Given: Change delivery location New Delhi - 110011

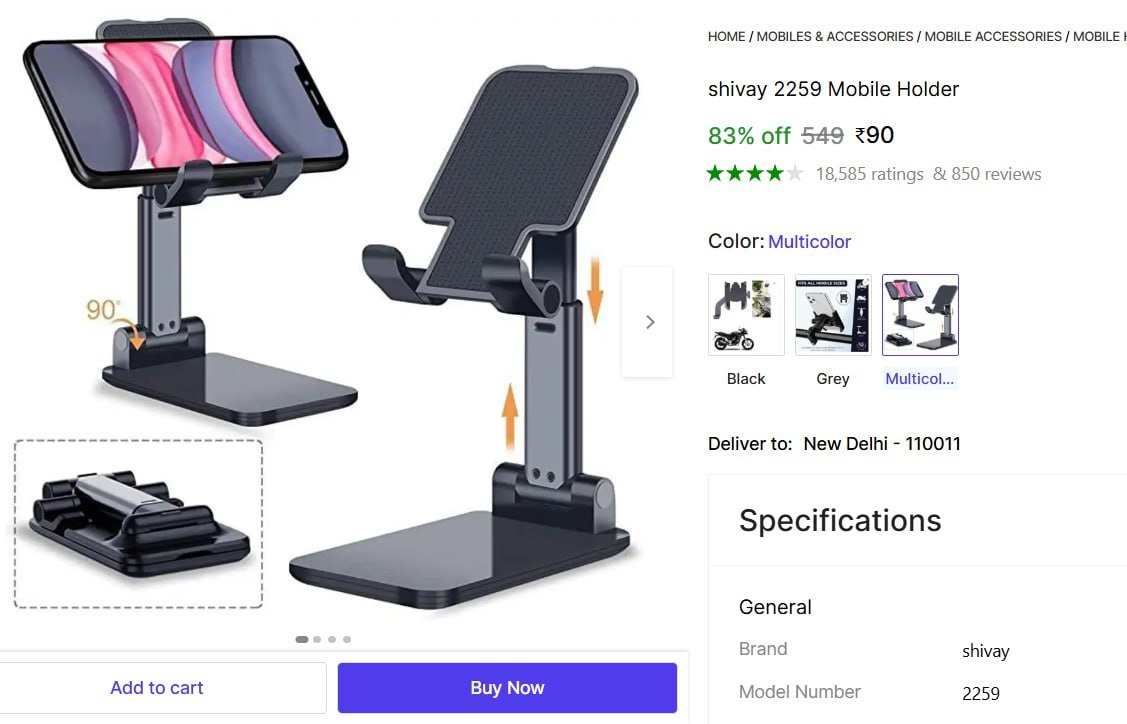Looking at the screenshot, I should coord(882,443).
